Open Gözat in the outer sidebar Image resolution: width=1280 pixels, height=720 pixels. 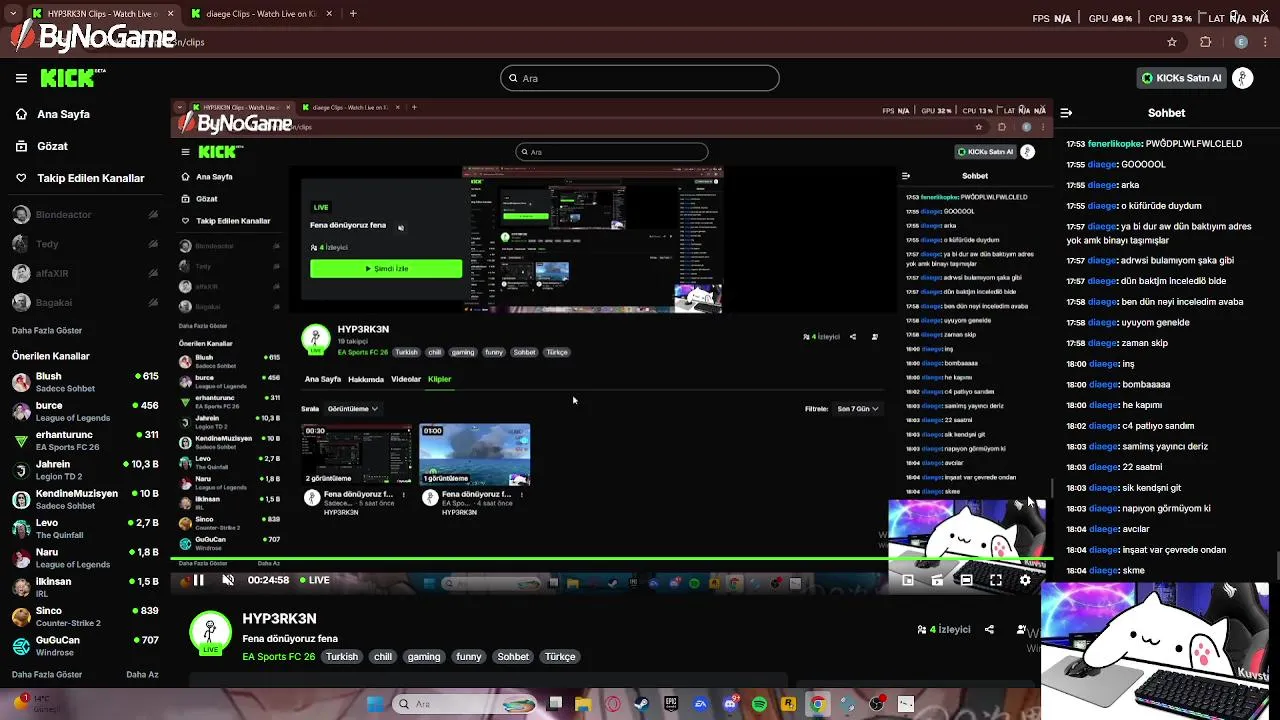pos(42,146)
